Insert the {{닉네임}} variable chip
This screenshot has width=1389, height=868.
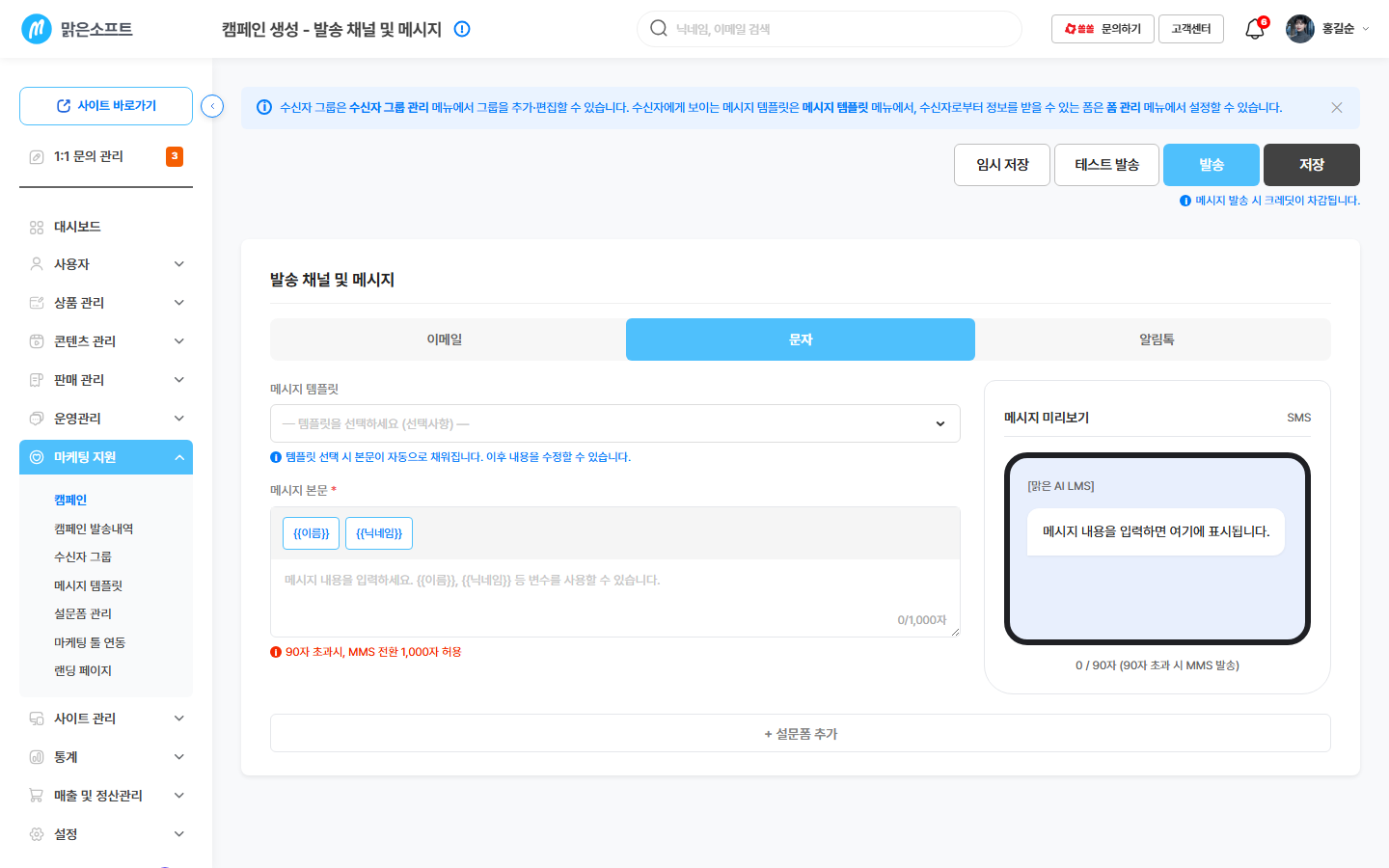click(379, 533)
